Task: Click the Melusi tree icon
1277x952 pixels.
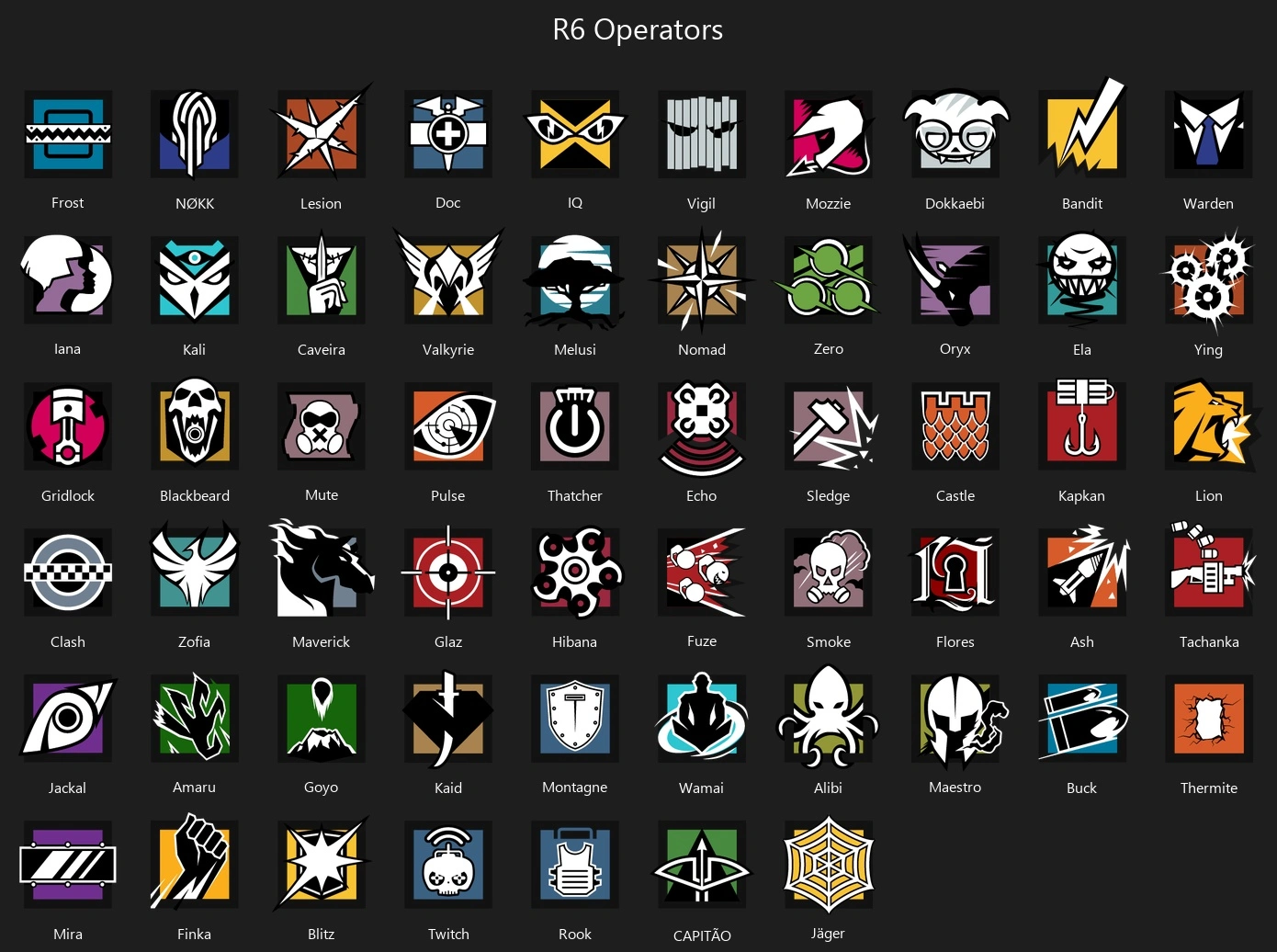Action: click(575, 280)
